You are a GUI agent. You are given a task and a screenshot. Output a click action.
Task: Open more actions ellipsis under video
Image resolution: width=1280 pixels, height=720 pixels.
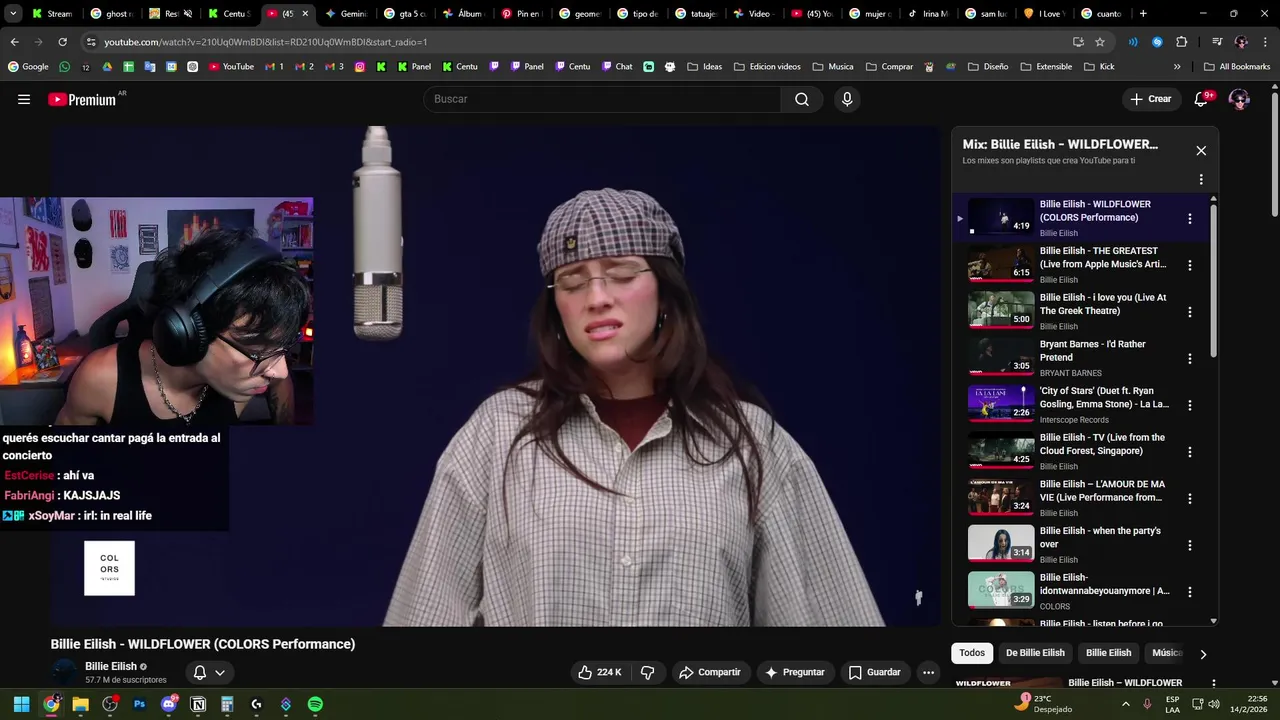click(x=928, y=672)
